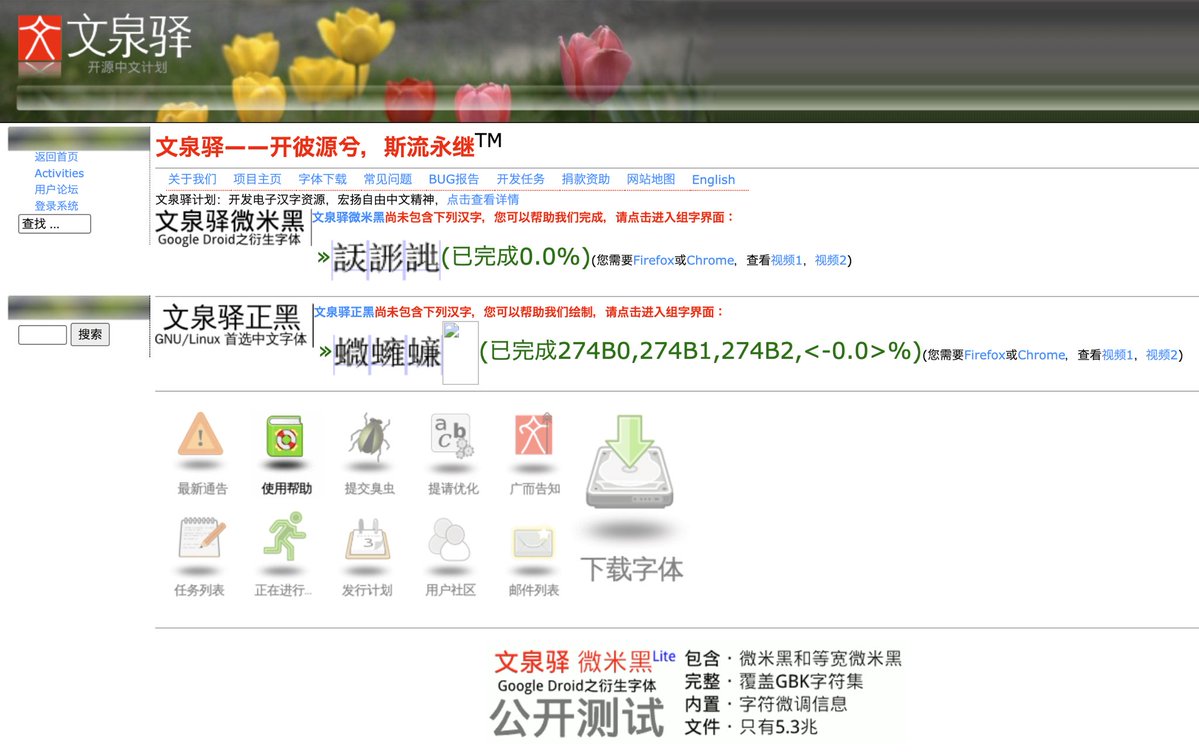Screen dimensions: 1199x756
Task: Select 常见问题 navigation item
Action: (x=388, y=179)
